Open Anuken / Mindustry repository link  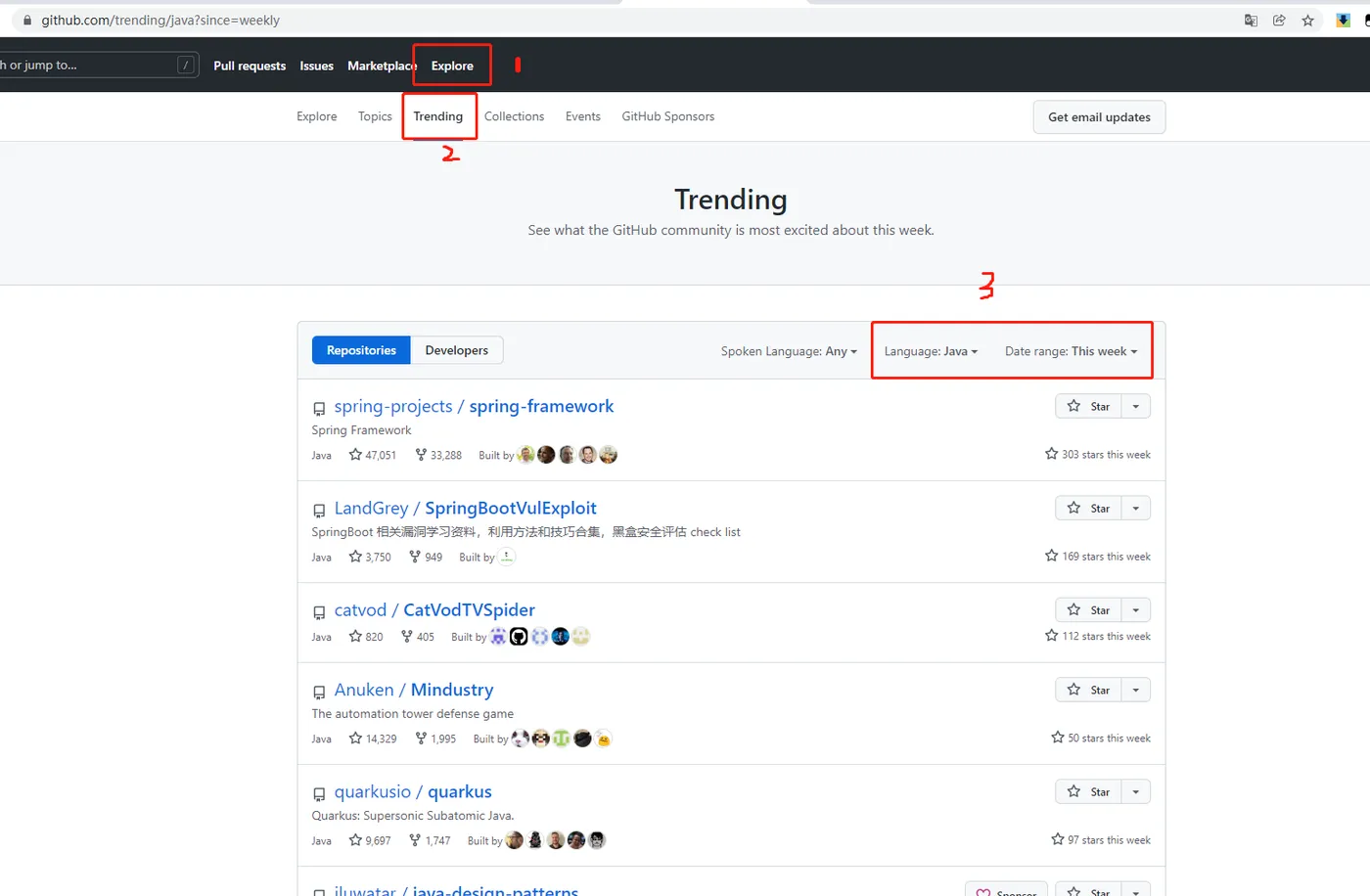click(413, 690)
